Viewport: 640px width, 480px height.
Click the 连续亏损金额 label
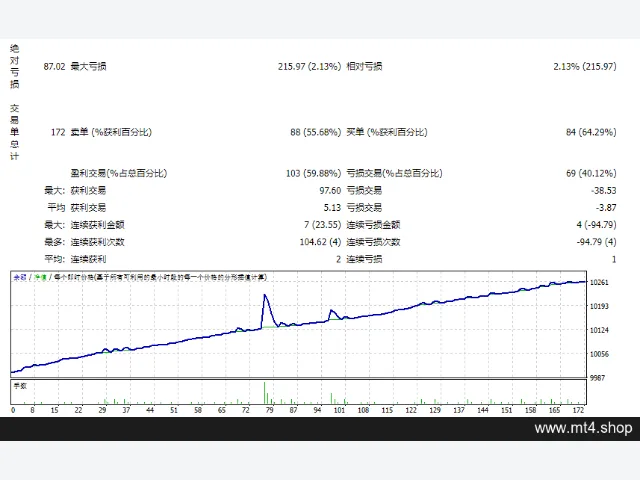click(x=373, y=225)
